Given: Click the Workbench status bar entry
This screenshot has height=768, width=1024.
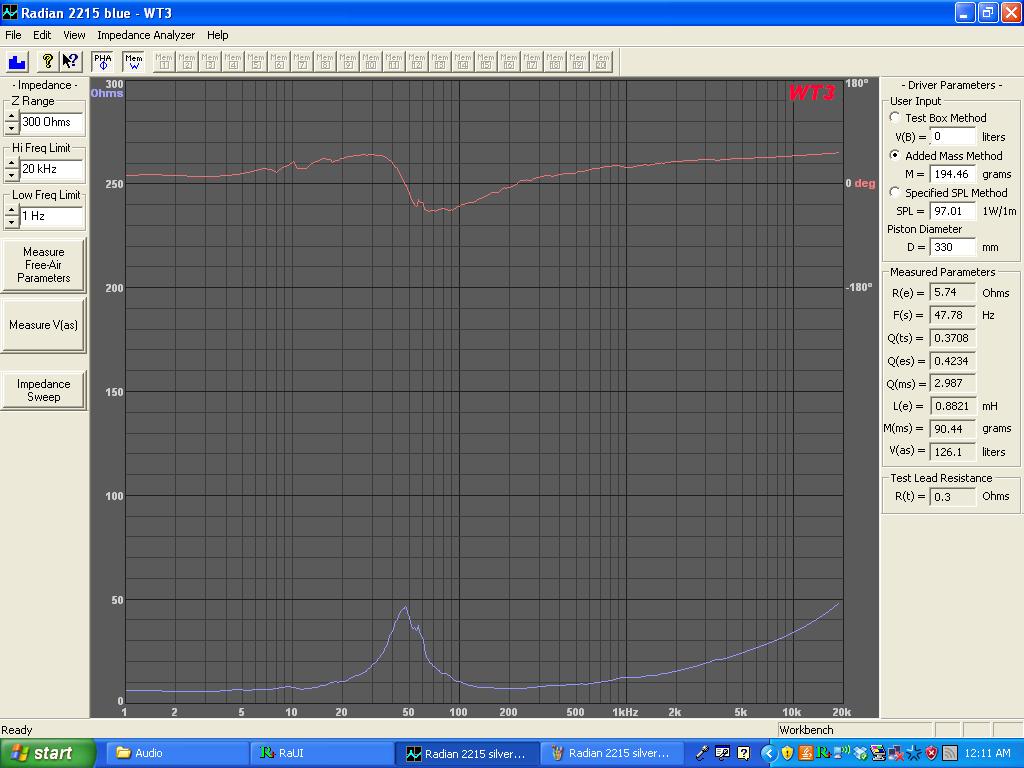Looking at the screenshot, I should [x=854, y=730].
